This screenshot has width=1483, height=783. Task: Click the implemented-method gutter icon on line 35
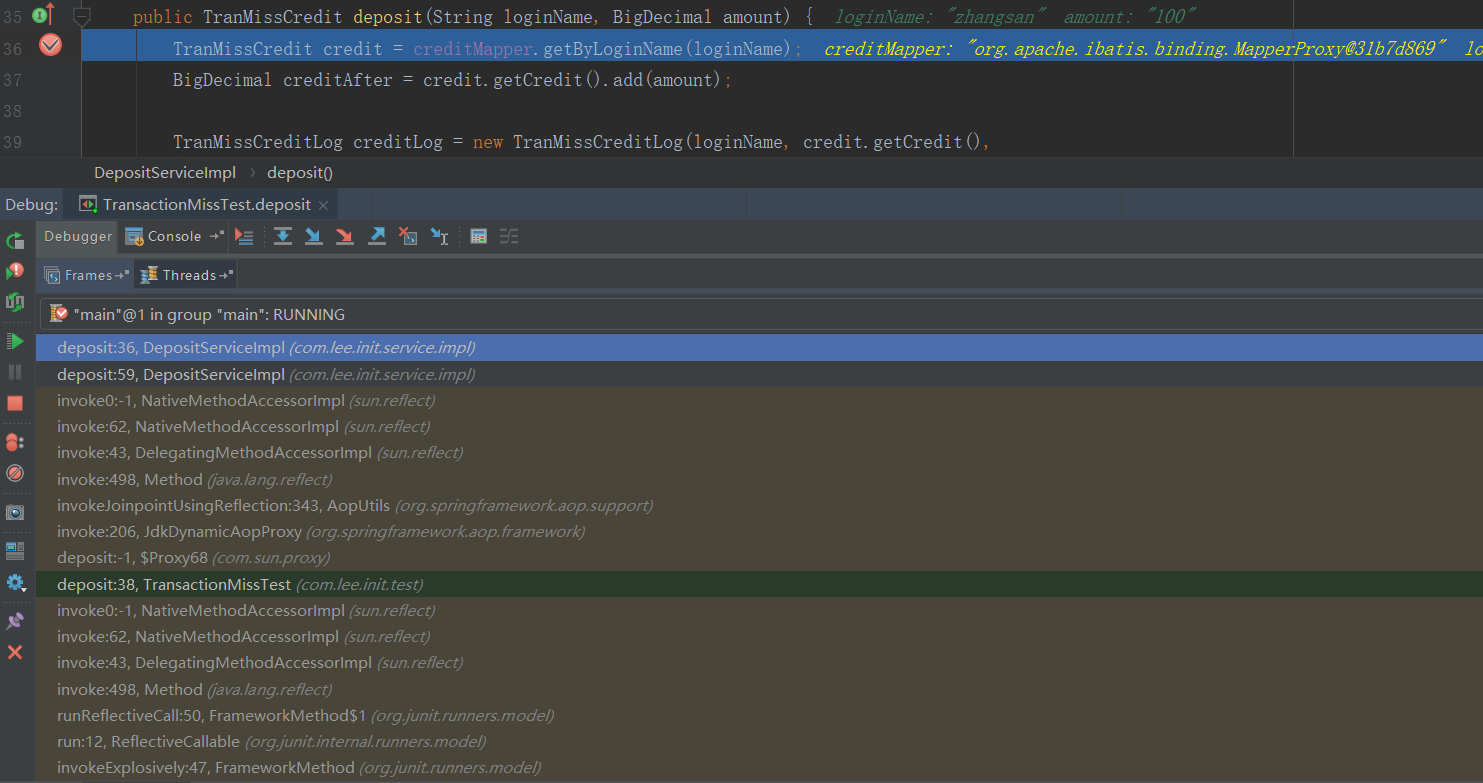point(41,15)
